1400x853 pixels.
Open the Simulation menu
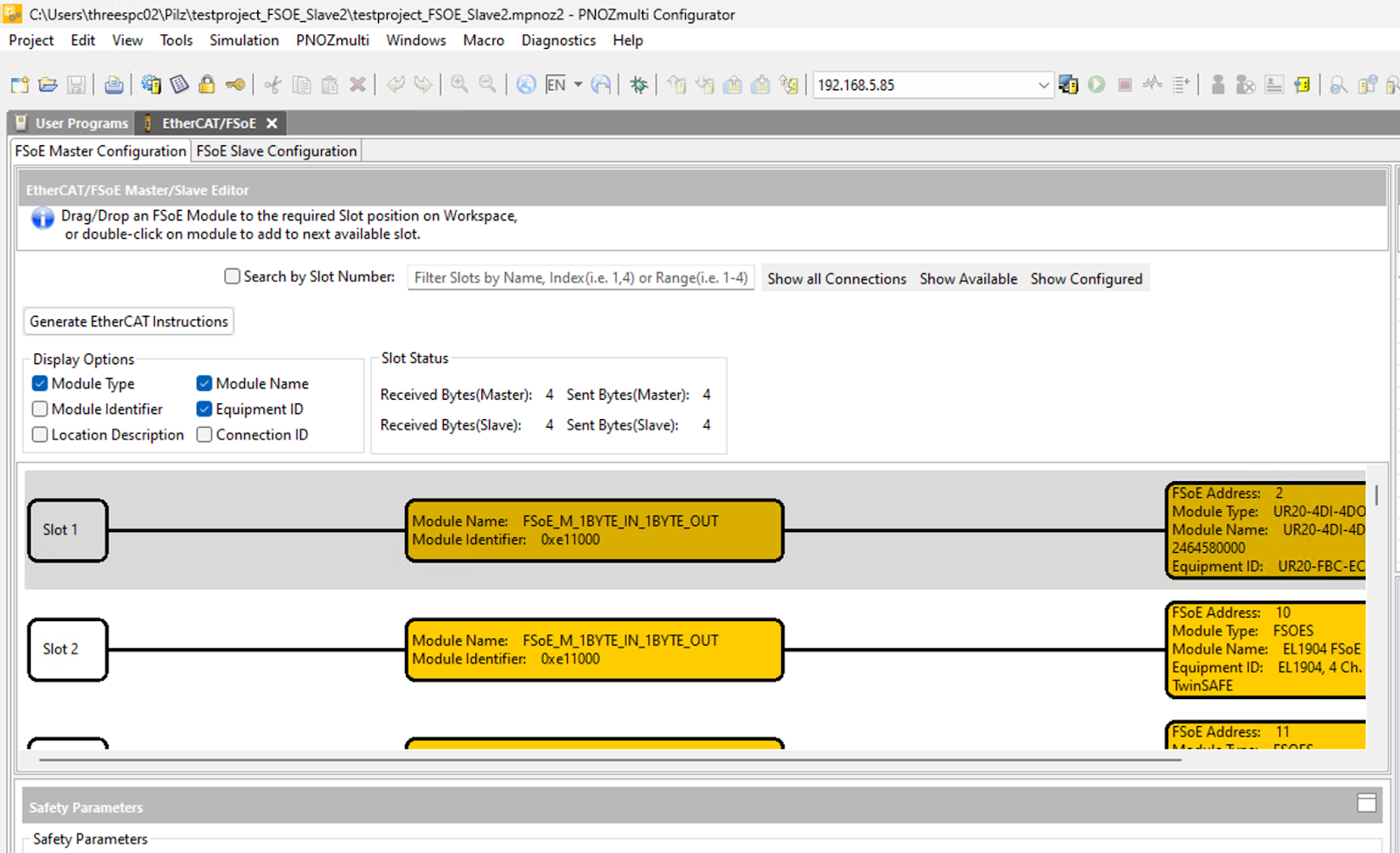244,40
